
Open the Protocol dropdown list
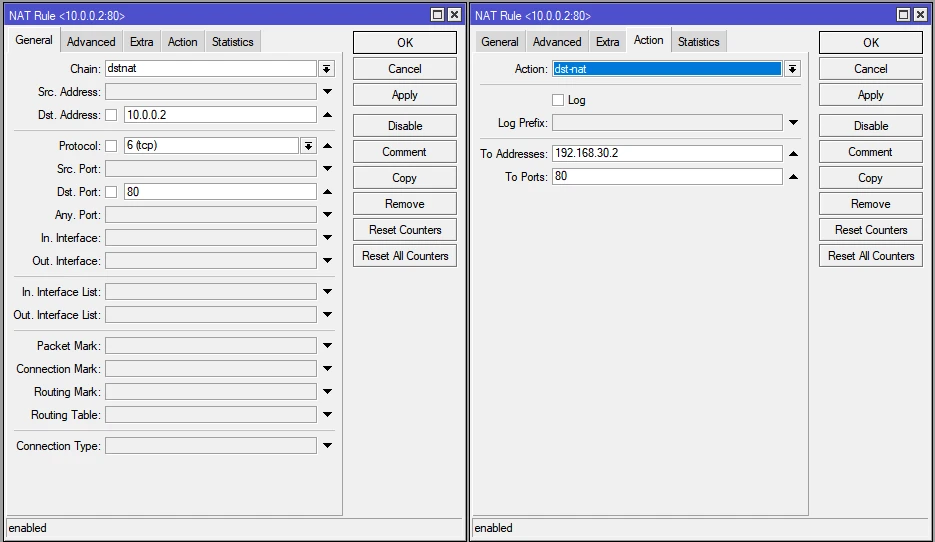click(308, 146)
